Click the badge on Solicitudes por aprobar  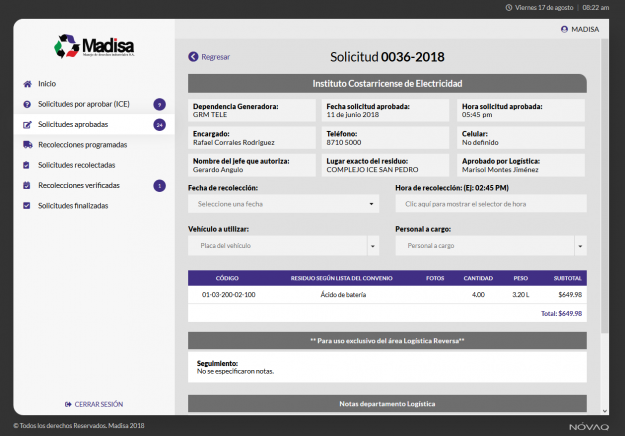point(159,104)
